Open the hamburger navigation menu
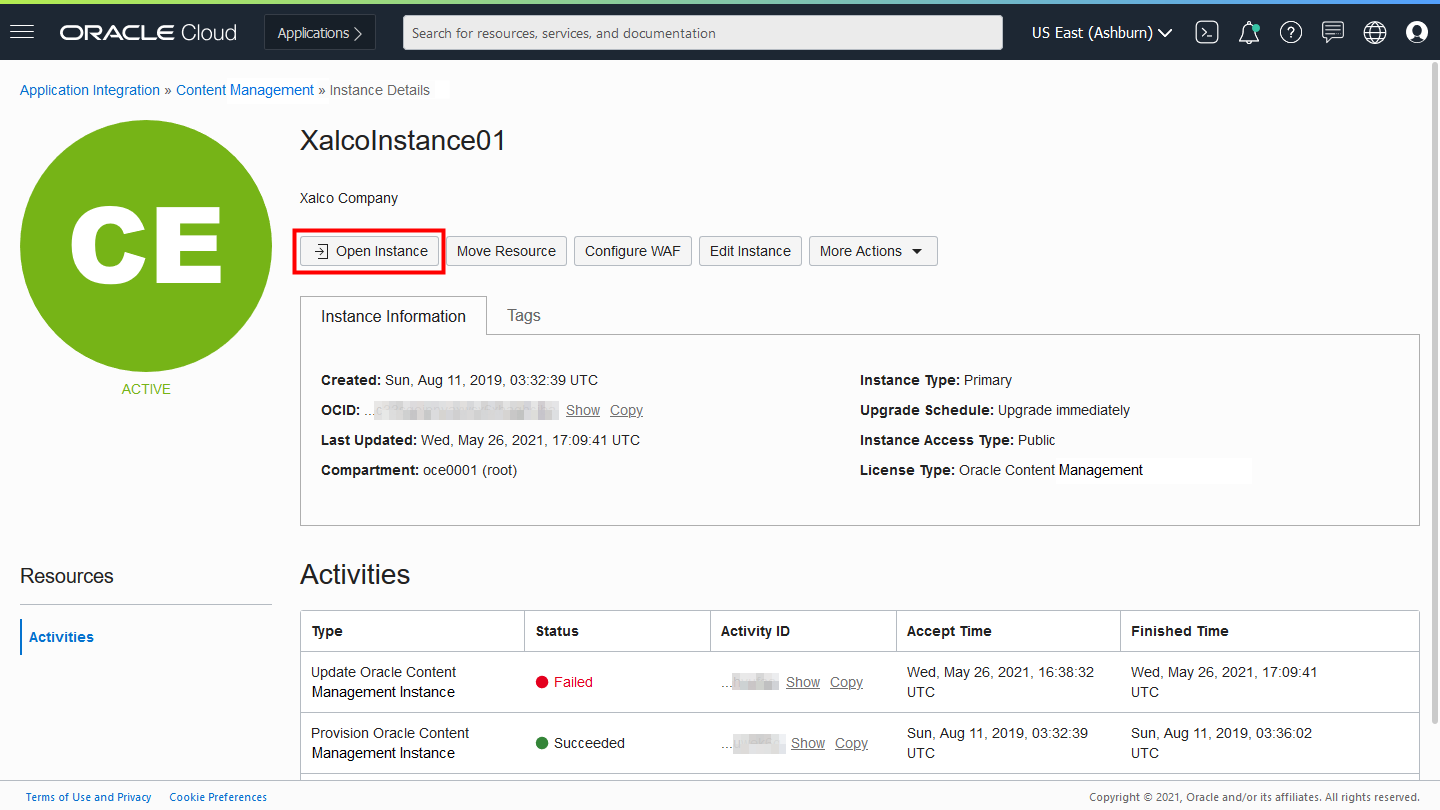The width and height of the screenshot is (1440, 810). pos(22,32)
